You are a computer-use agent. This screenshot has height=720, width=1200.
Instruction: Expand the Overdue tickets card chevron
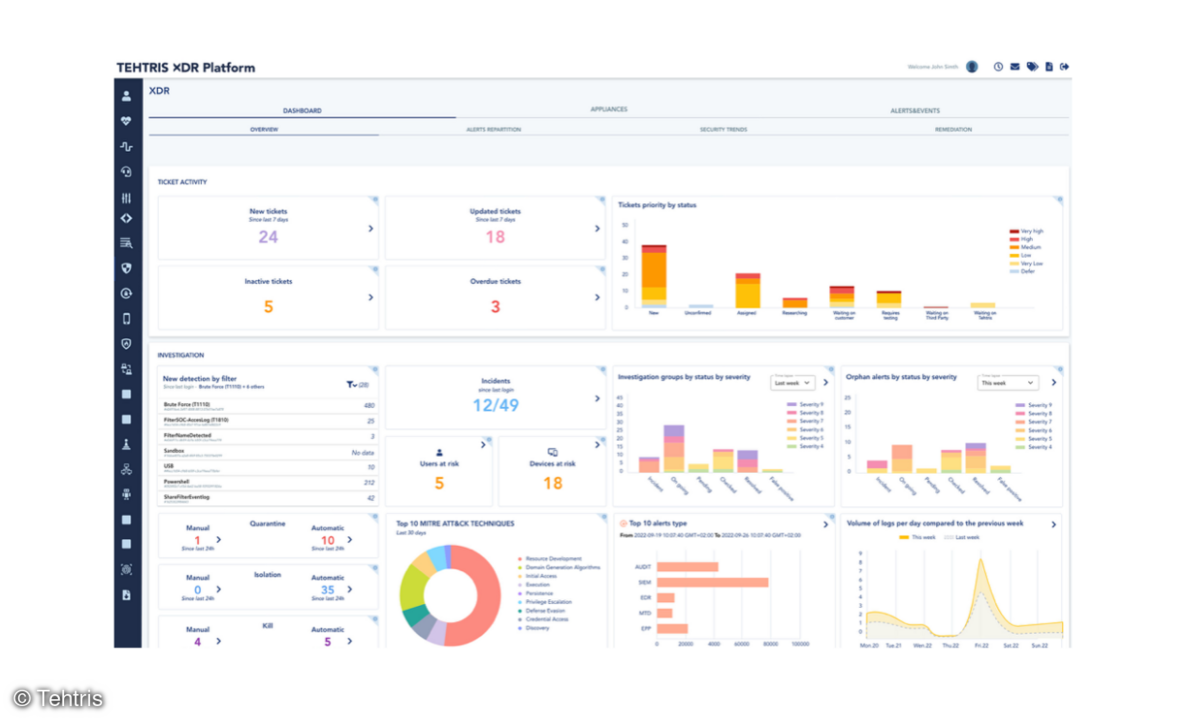(x=598, y=297)
